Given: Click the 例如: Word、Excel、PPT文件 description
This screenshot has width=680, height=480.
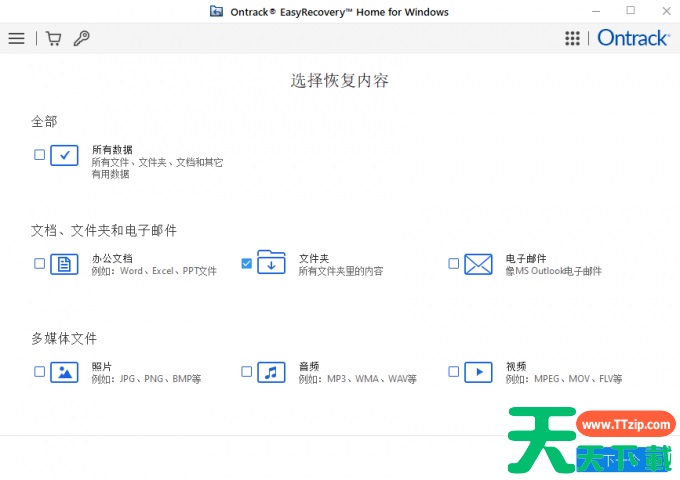Looking at the screenshot, I should [154, 271].
